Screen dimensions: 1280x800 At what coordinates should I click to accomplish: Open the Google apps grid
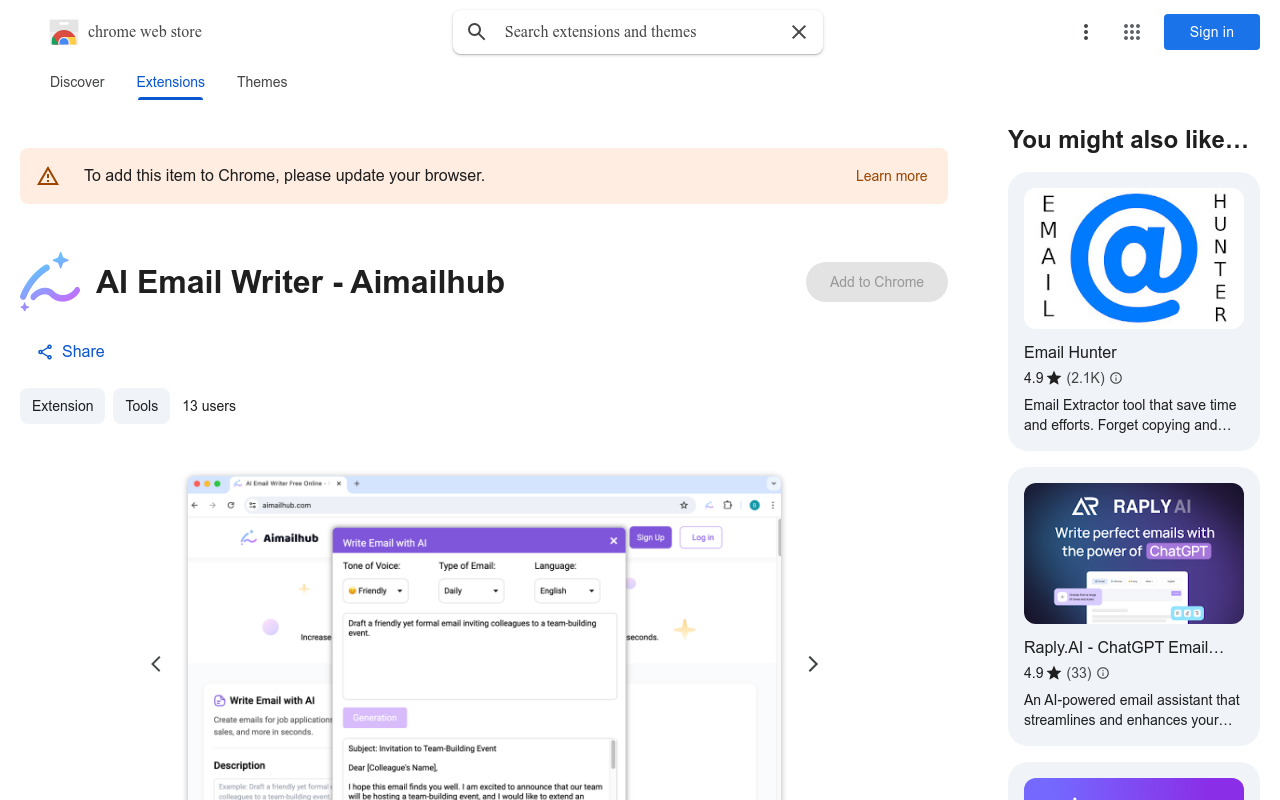click(1132, 32)
